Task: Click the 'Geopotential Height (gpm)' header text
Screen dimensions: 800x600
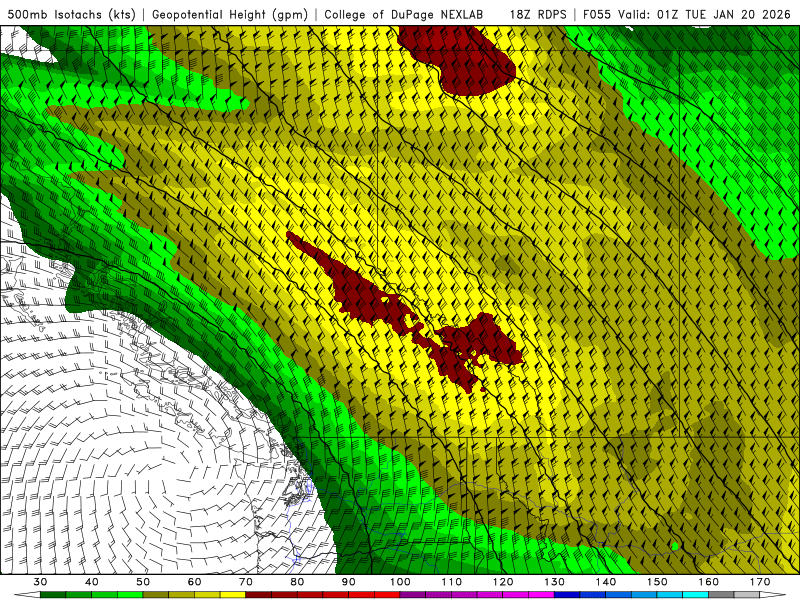Action: [x=230, y=14]
